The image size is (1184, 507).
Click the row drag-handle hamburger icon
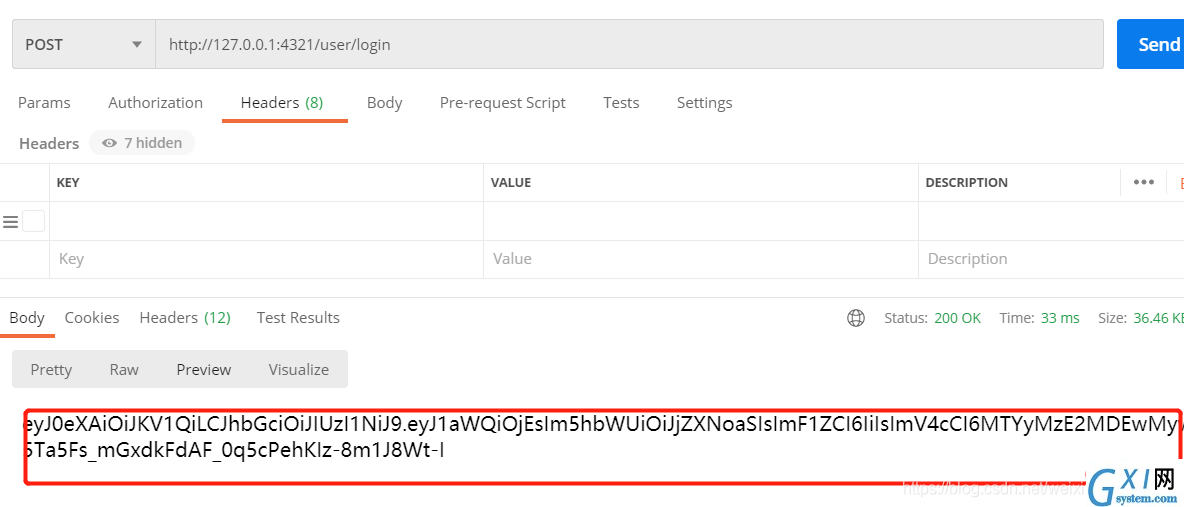[11, 221]
